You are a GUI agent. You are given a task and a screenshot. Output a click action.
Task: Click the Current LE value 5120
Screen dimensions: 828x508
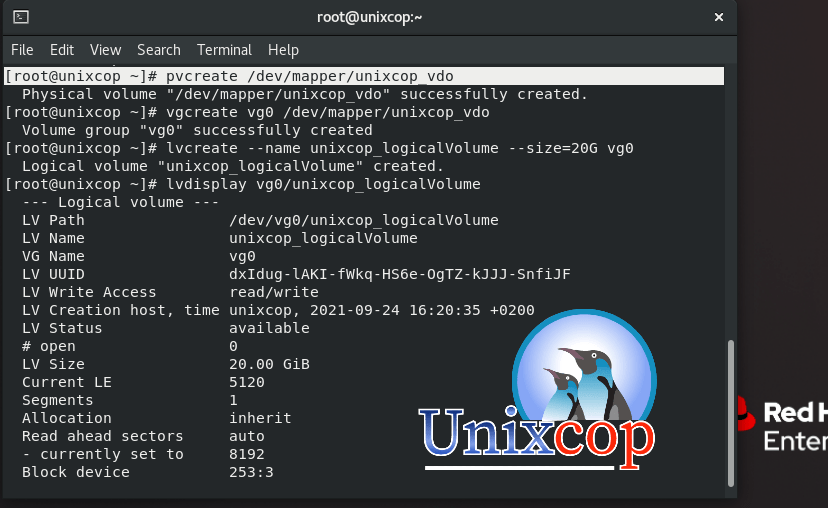(x=247, y=382)
